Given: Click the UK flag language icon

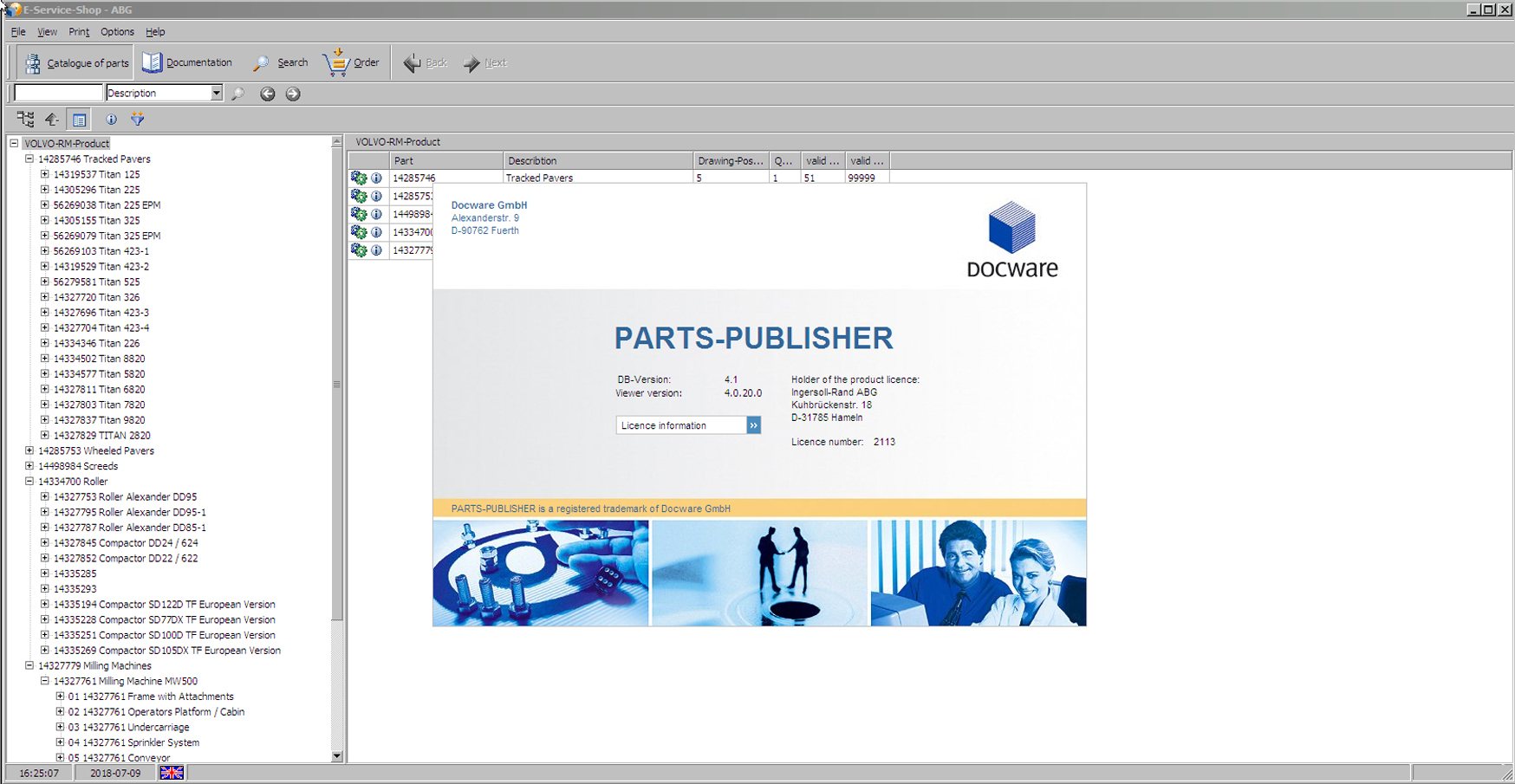Looking at the screenshot, I should click(x=172, y=773).
